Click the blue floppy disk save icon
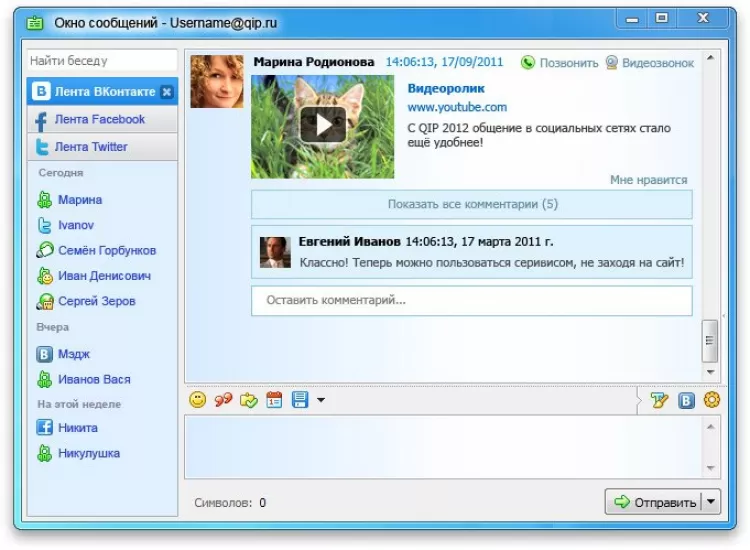Image resolution: width=750 pixels, height=550 pixels. click(x=300, y=399)
